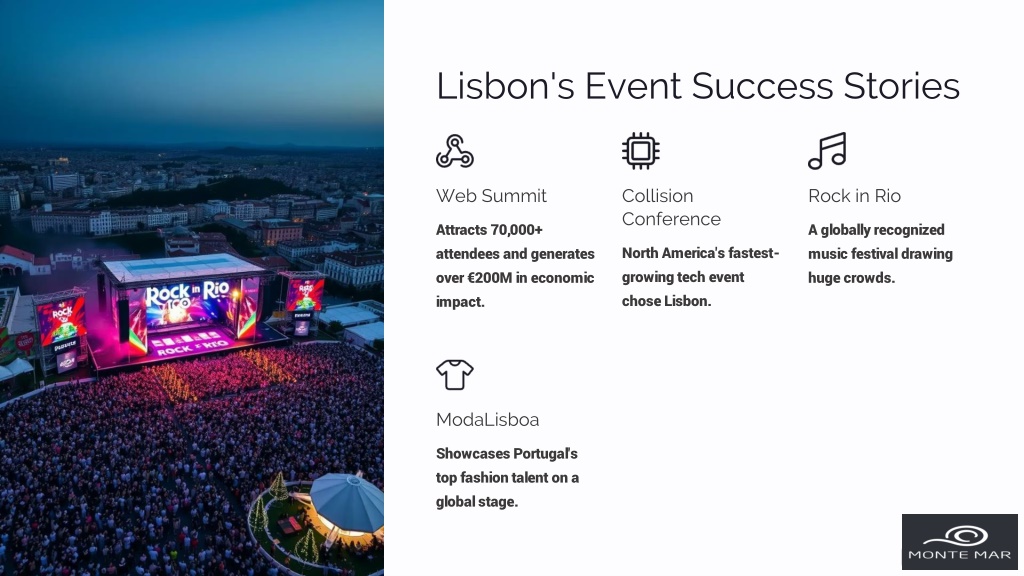
Task: Click the Collision Conference heading
Action: point(671,207)
